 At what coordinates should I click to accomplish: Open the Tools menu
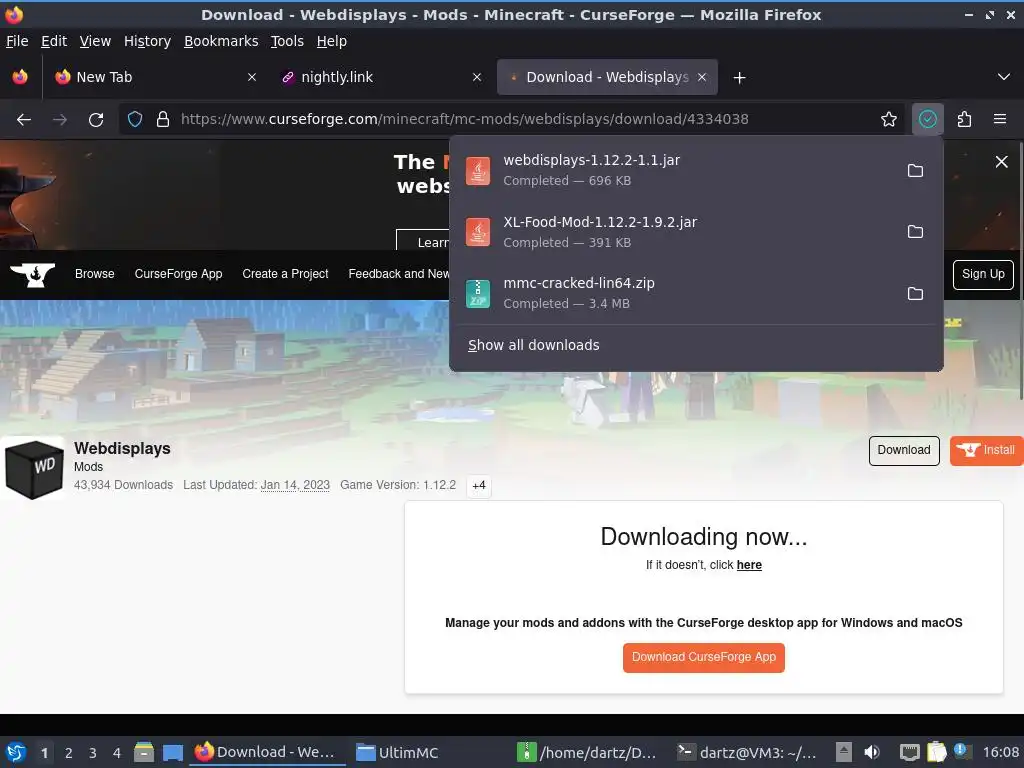pos(287,41)
